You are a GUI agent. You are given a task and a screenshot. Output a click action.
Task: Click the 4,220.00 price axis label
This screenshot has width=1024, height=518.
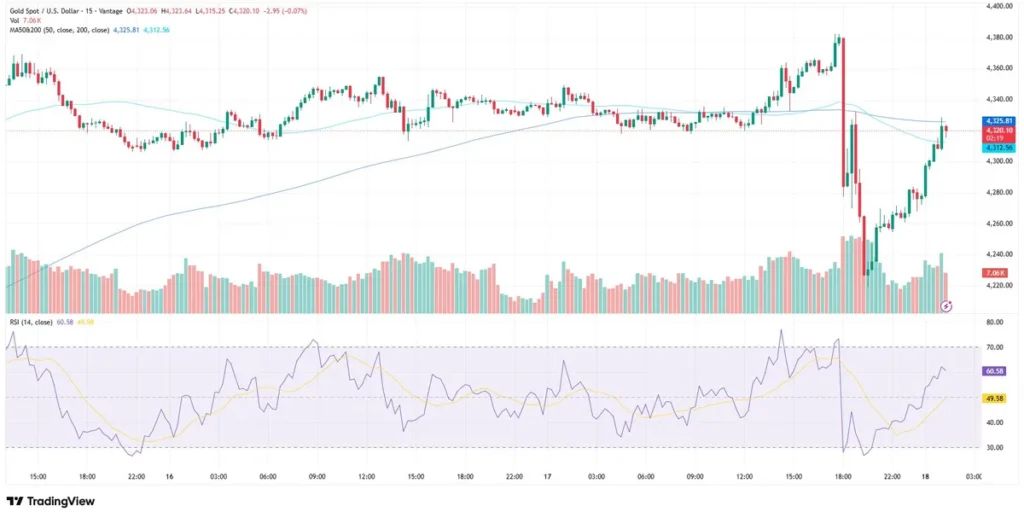(999, 285)
